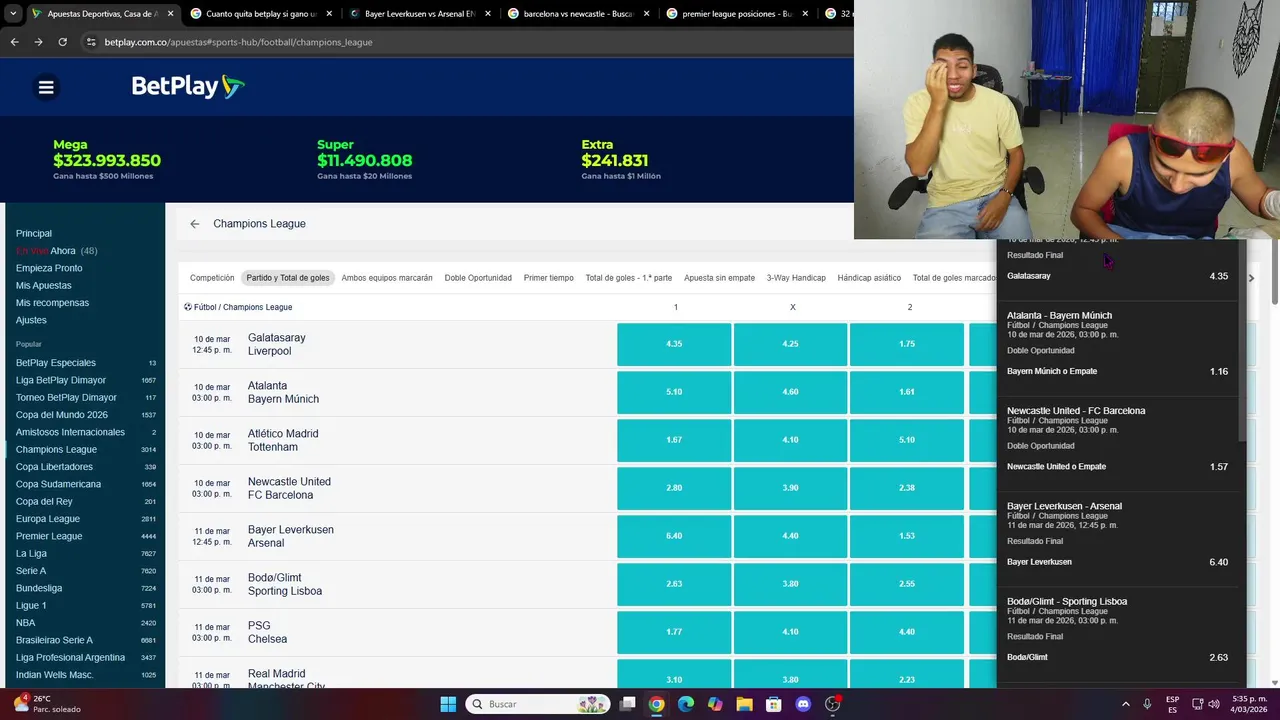
Task: Show hidden system tray icons
Action: click(1125, 704)
